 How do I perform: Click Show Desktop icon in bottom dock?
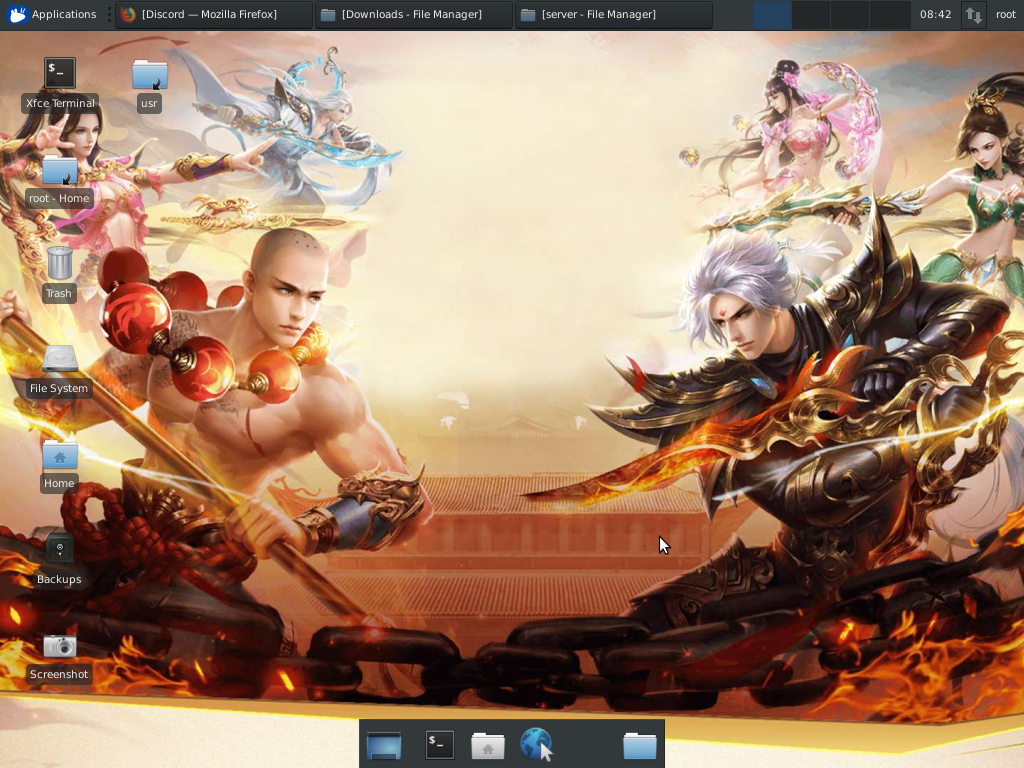coord(384,745)
